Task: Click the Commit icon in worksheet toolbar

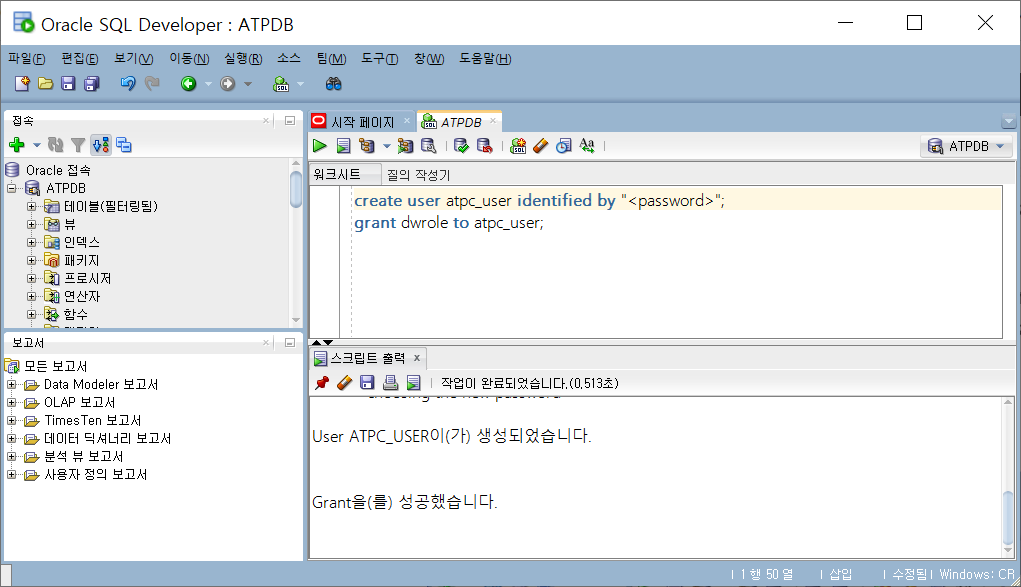Action: pos(461,146)
